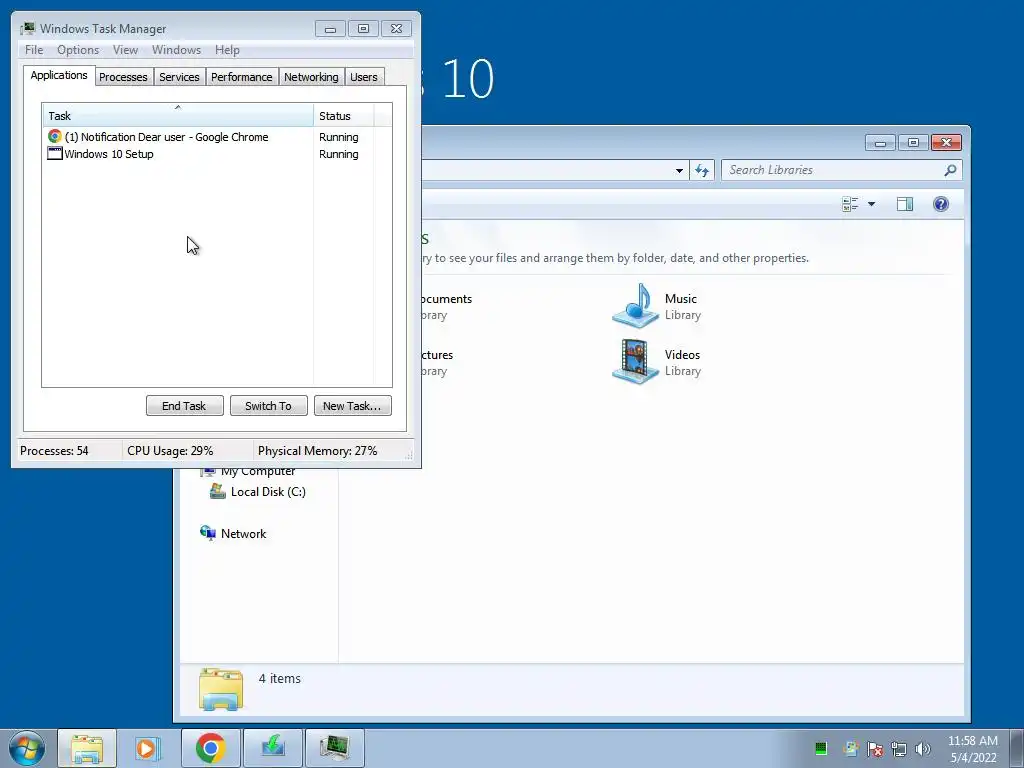Open the Help menu in Task Manager
Image resolution: width=1024 pixels, height=768 pixels.
click(227, 50)
